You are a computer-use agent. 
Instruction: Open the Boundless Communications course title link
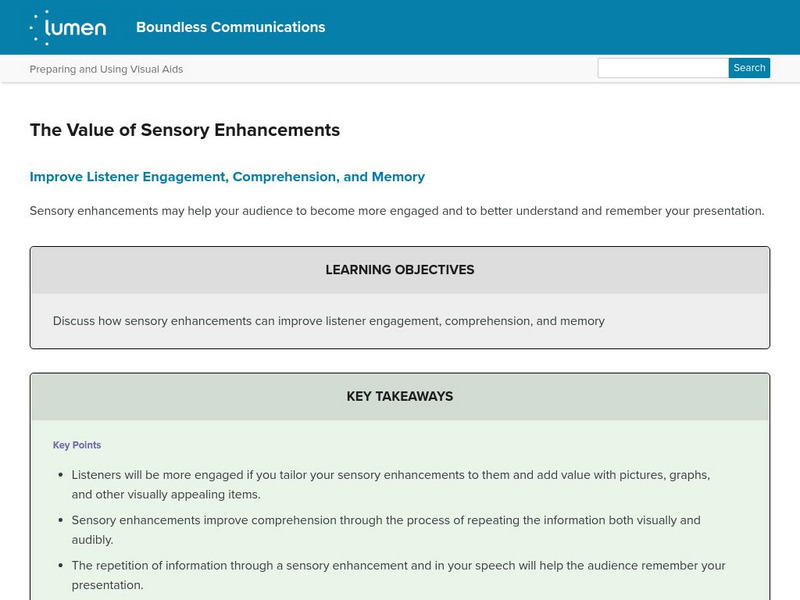[x=230, y=27]
